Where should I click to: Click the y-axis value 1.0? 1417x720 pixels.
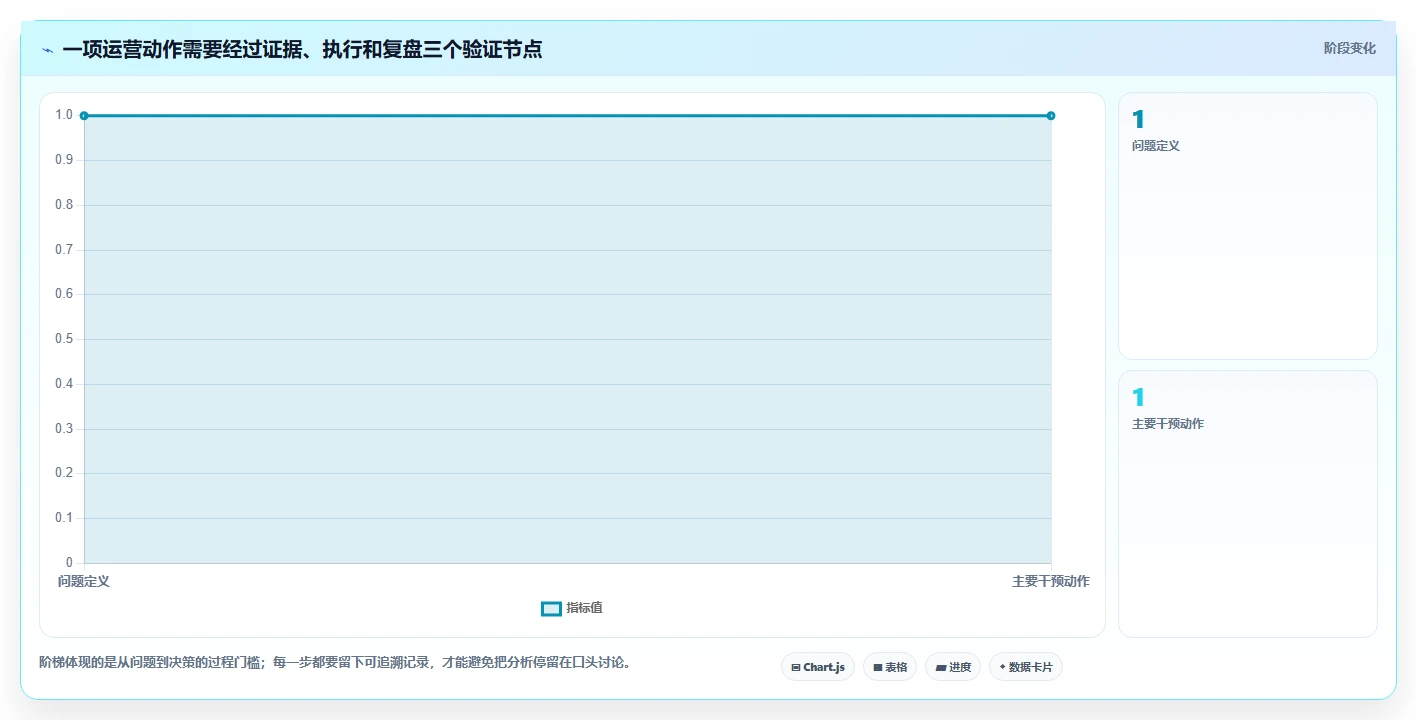coord(64,115)
